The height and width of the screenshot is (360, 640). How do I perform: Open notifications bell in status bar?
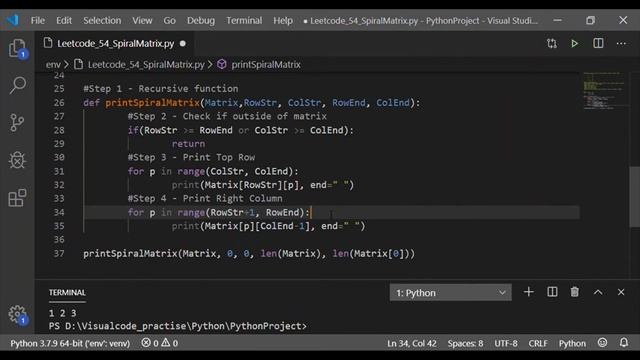coord(624,343)
